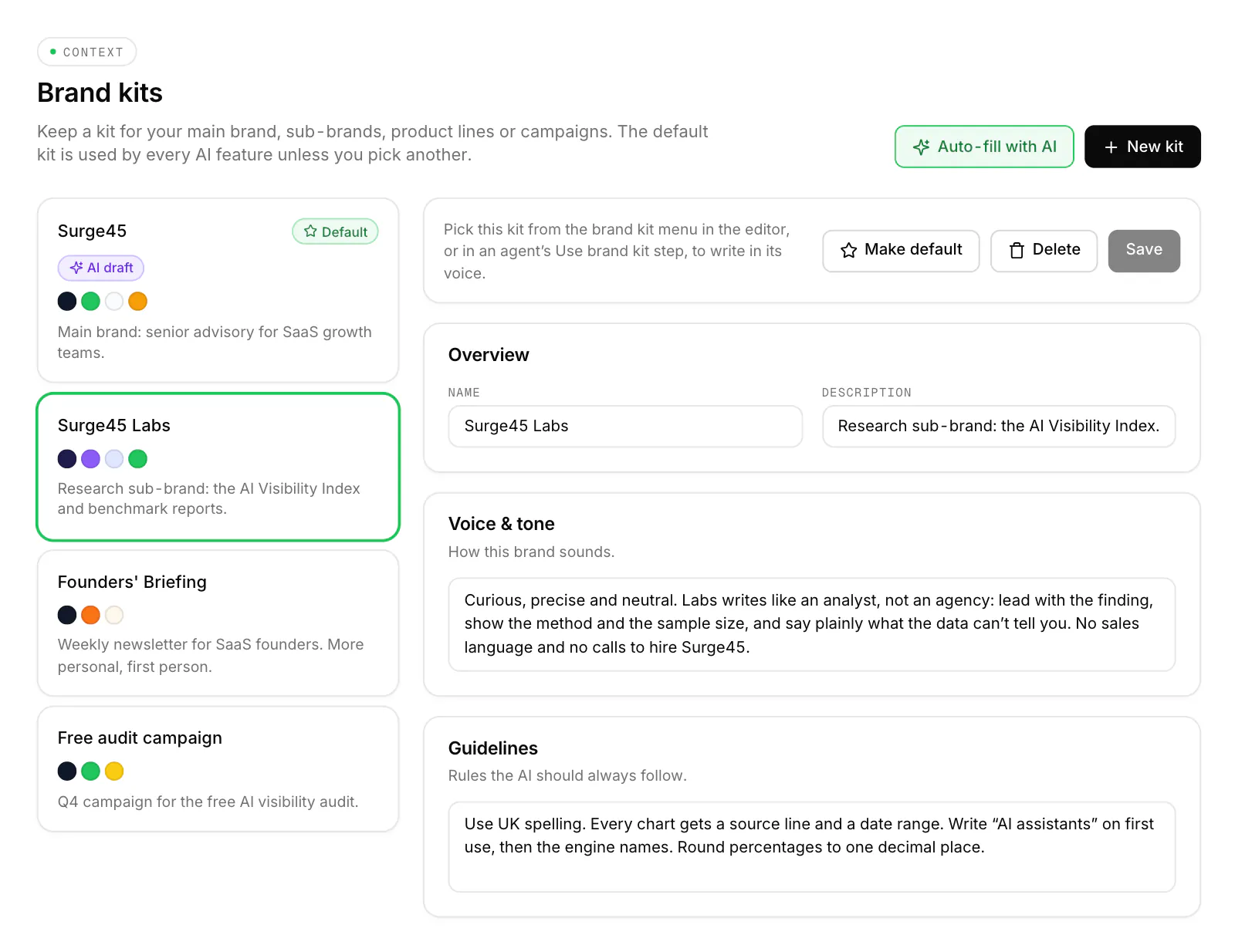Click the plus icon on New kit
The image size is (1235, 952).
[1111, 147]
